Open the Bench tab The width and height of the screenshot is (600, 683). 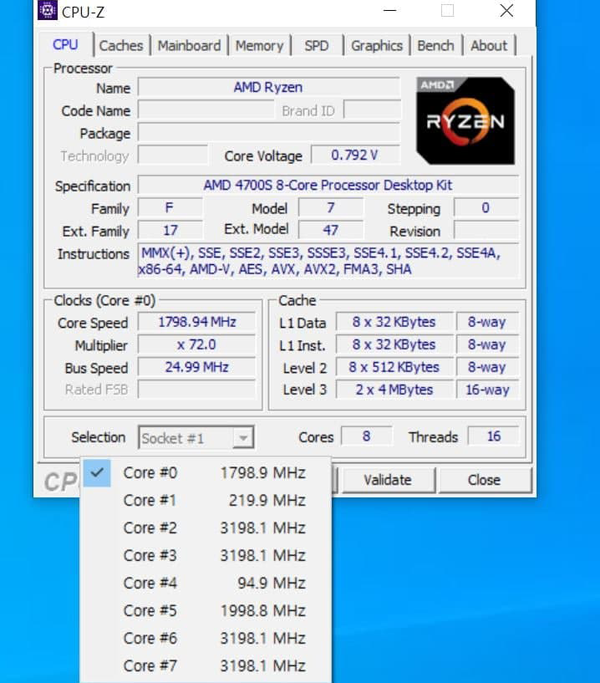coord(435,46)
